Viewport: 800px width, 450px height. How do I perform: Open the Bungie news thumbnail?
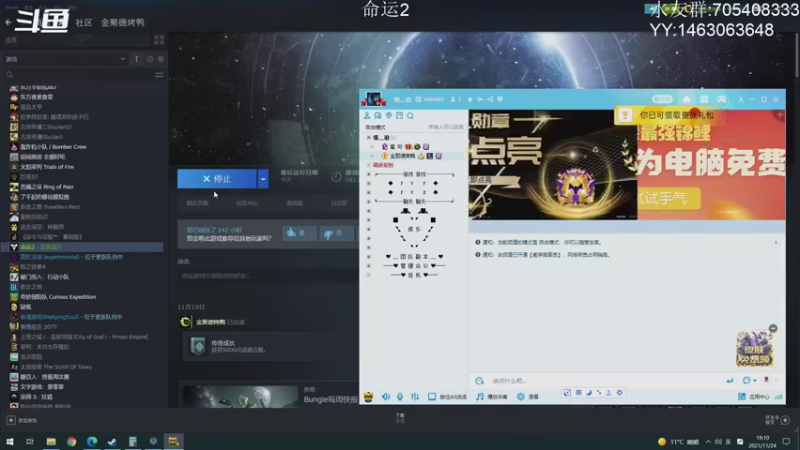240,396
